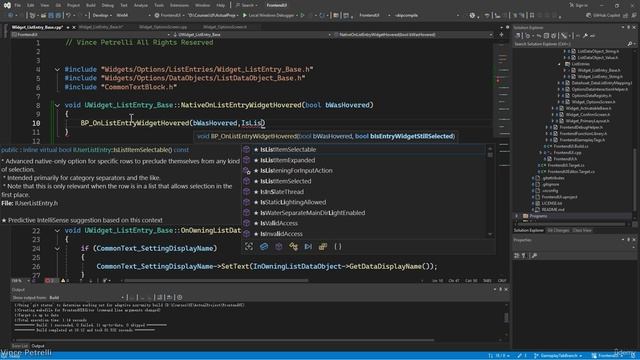Open the Tools menu
The height and width of the screenshot is (360, 640).
(x=159, y=5)
